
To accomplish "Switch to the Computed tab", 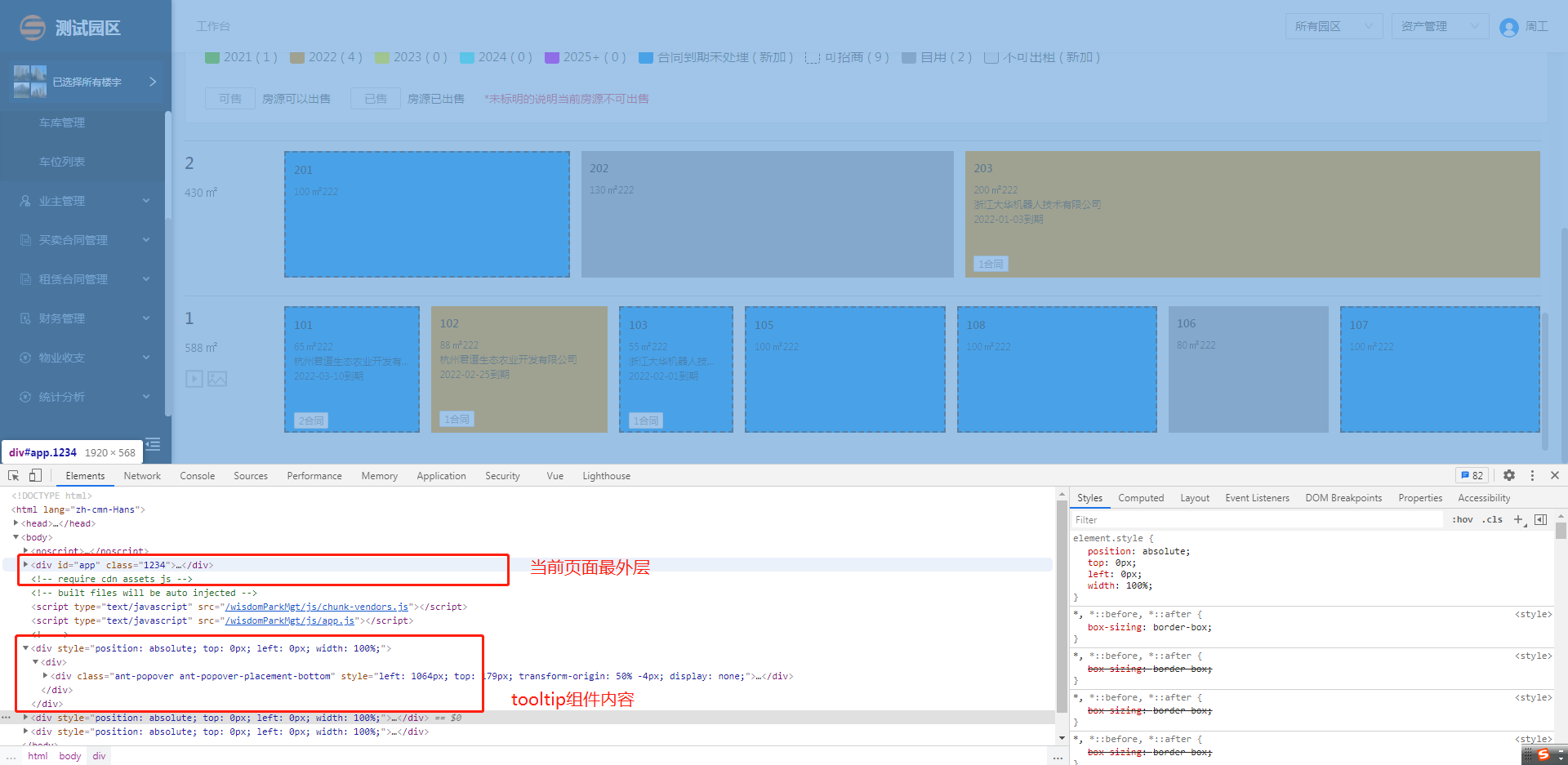I will point(1141,497).
